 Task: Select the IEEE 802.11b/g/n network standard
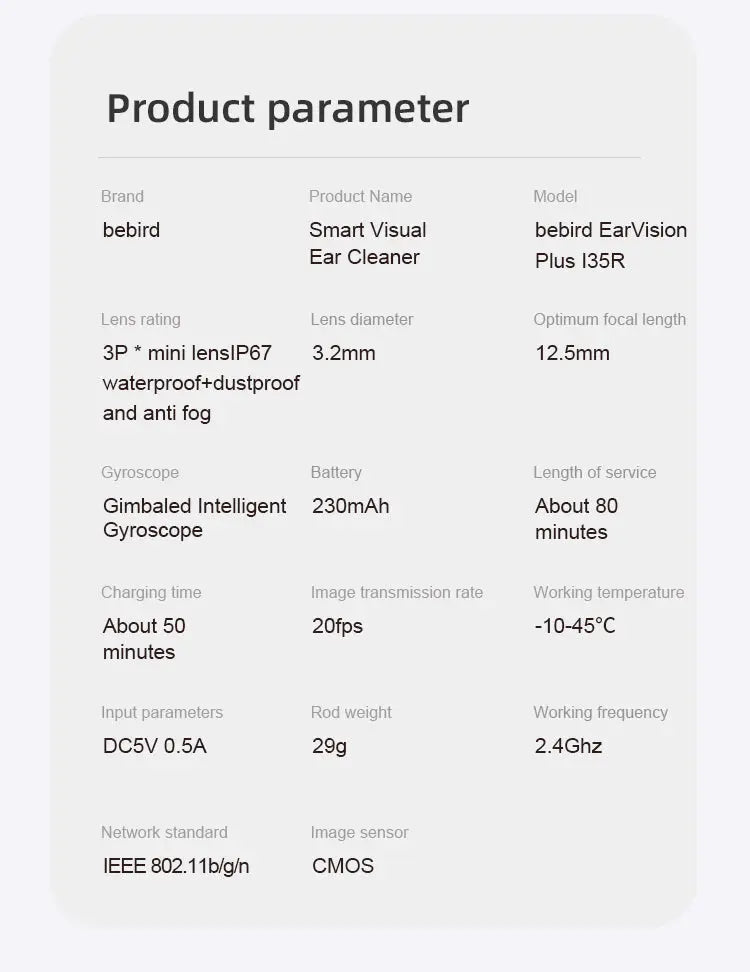176,866
